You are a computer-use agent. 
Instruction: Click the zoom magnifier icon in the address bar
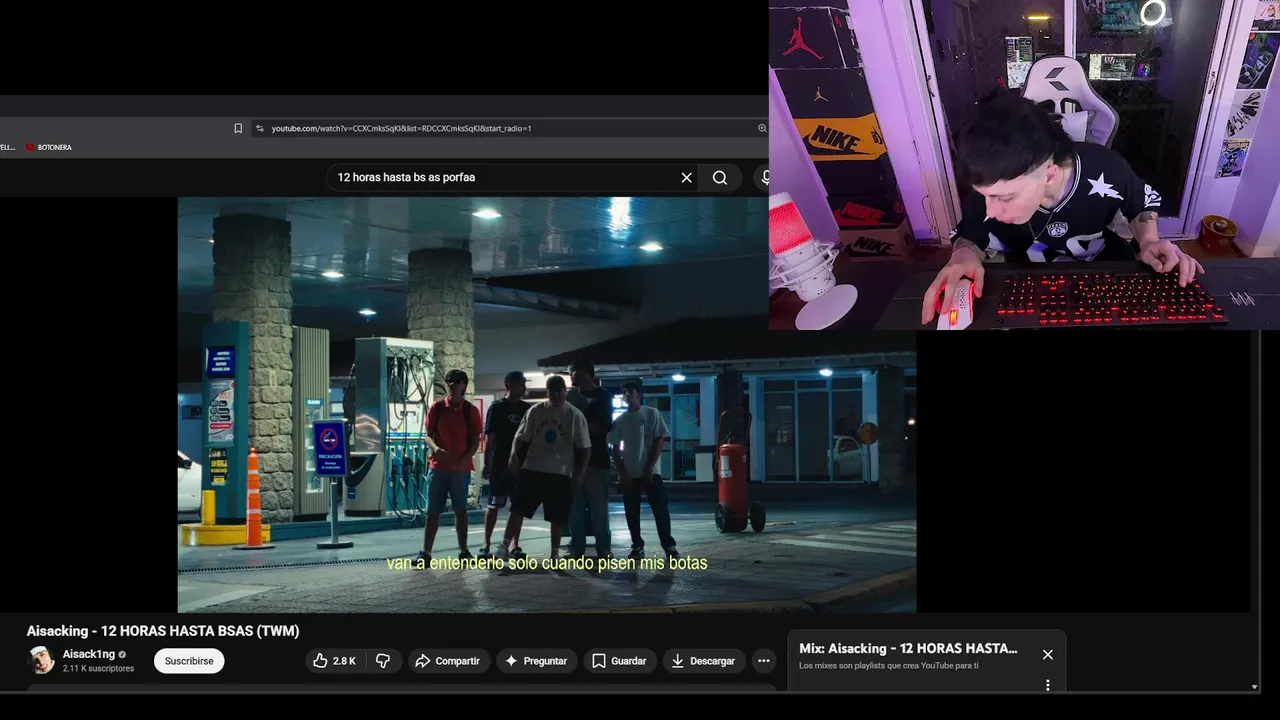(762, 128)
